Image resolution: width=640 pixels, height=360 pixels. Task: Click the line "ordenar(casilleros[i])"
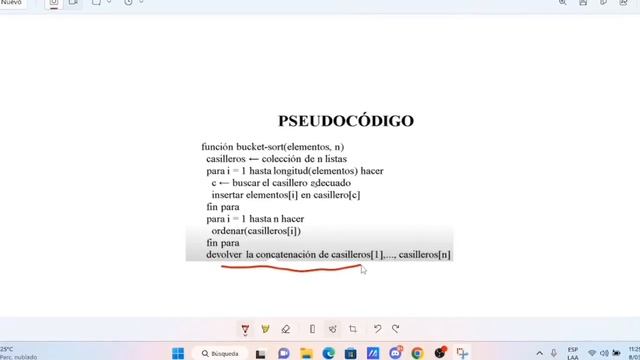point(256,231)
